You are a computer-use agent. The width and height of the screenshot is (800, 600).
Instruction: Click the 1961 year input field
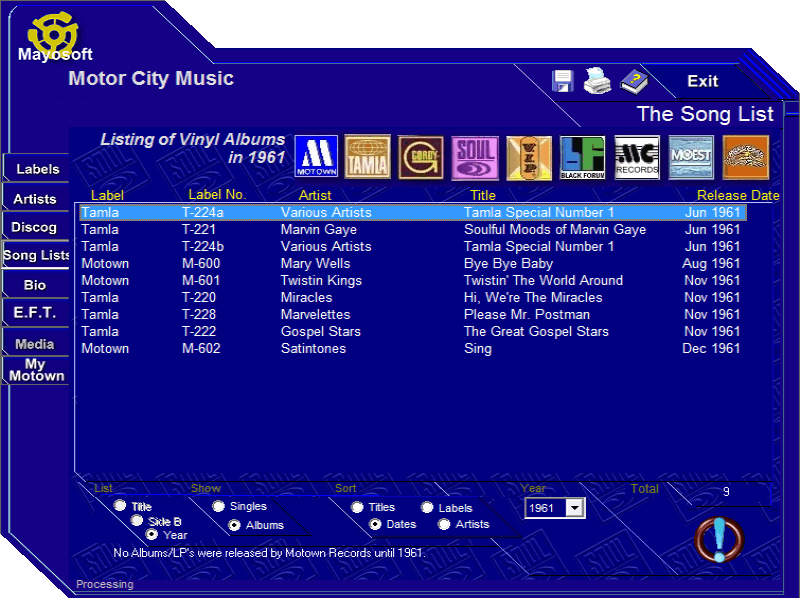(x=546, y=508)
